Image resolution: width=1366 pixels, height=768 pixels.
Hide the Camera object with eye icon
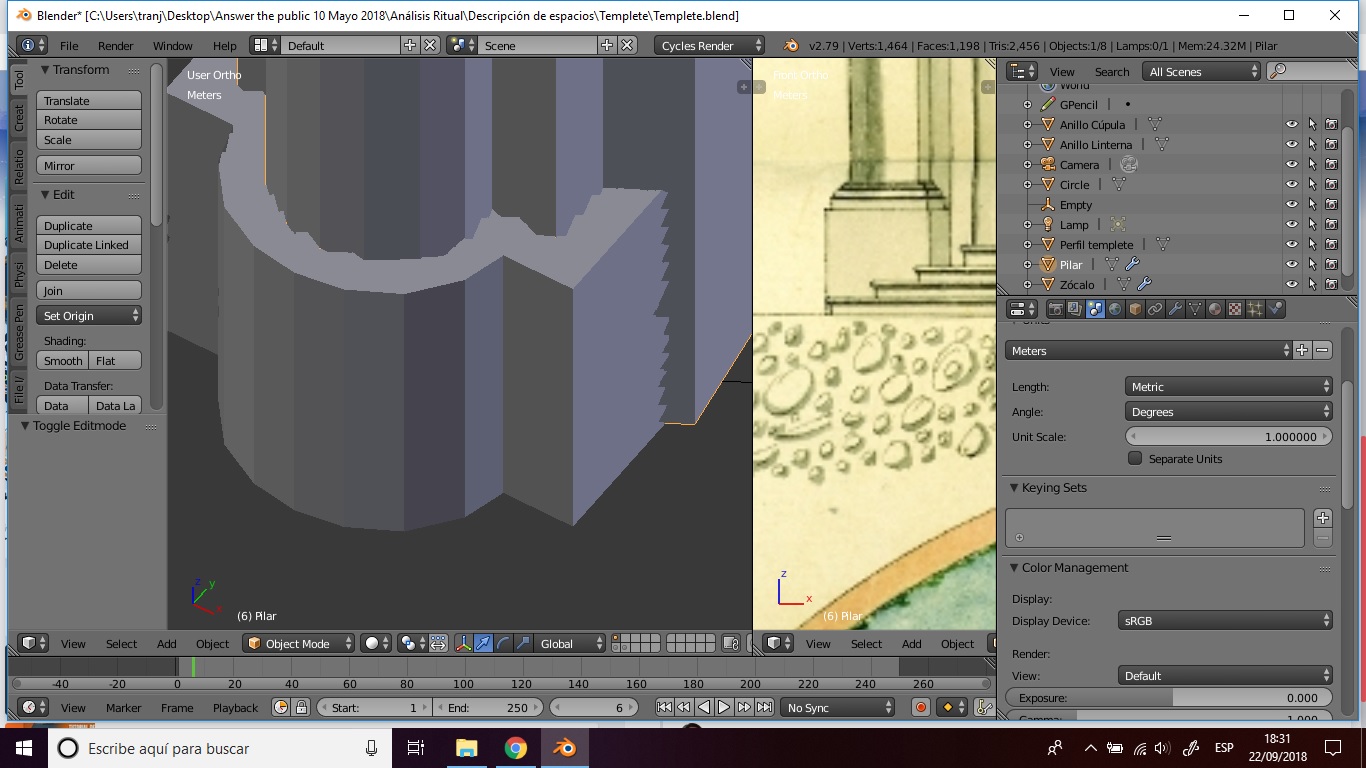click(1292, 164)
